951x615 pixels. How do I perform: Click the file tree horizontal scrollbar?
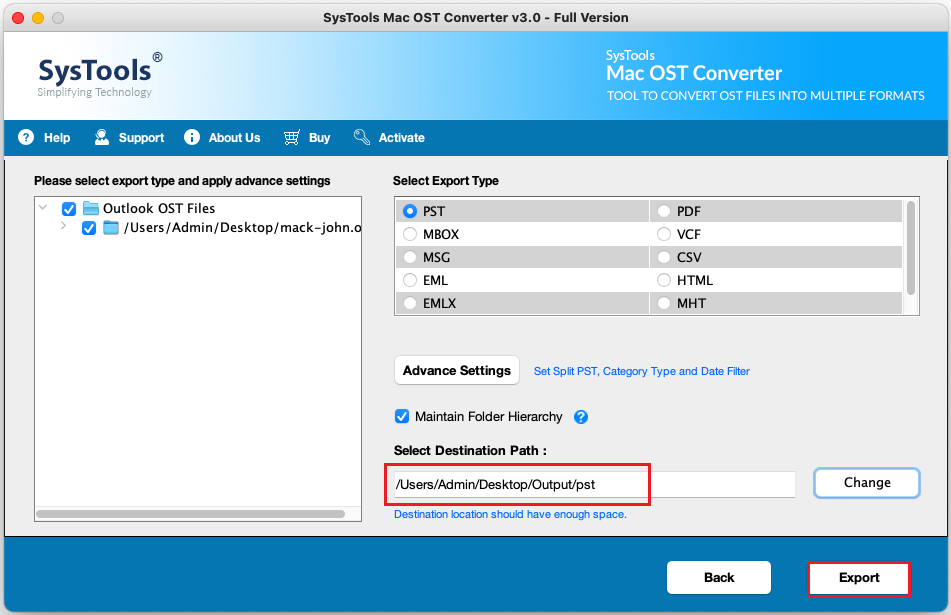click(190, 514)
